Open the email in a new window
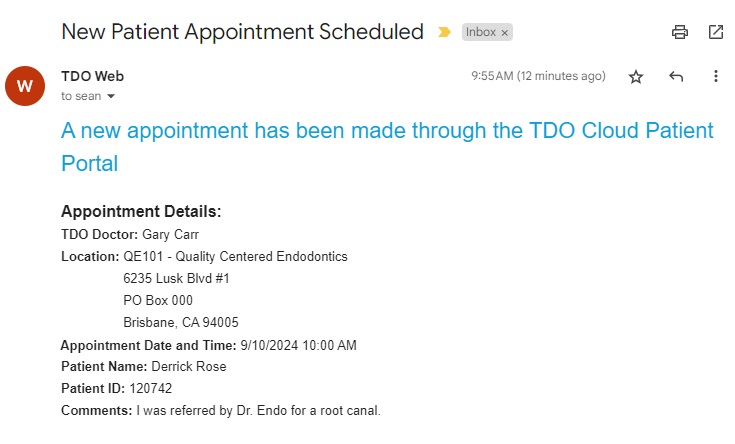The width and height of the screenshot is (735, 444). [x=716, y=32]
